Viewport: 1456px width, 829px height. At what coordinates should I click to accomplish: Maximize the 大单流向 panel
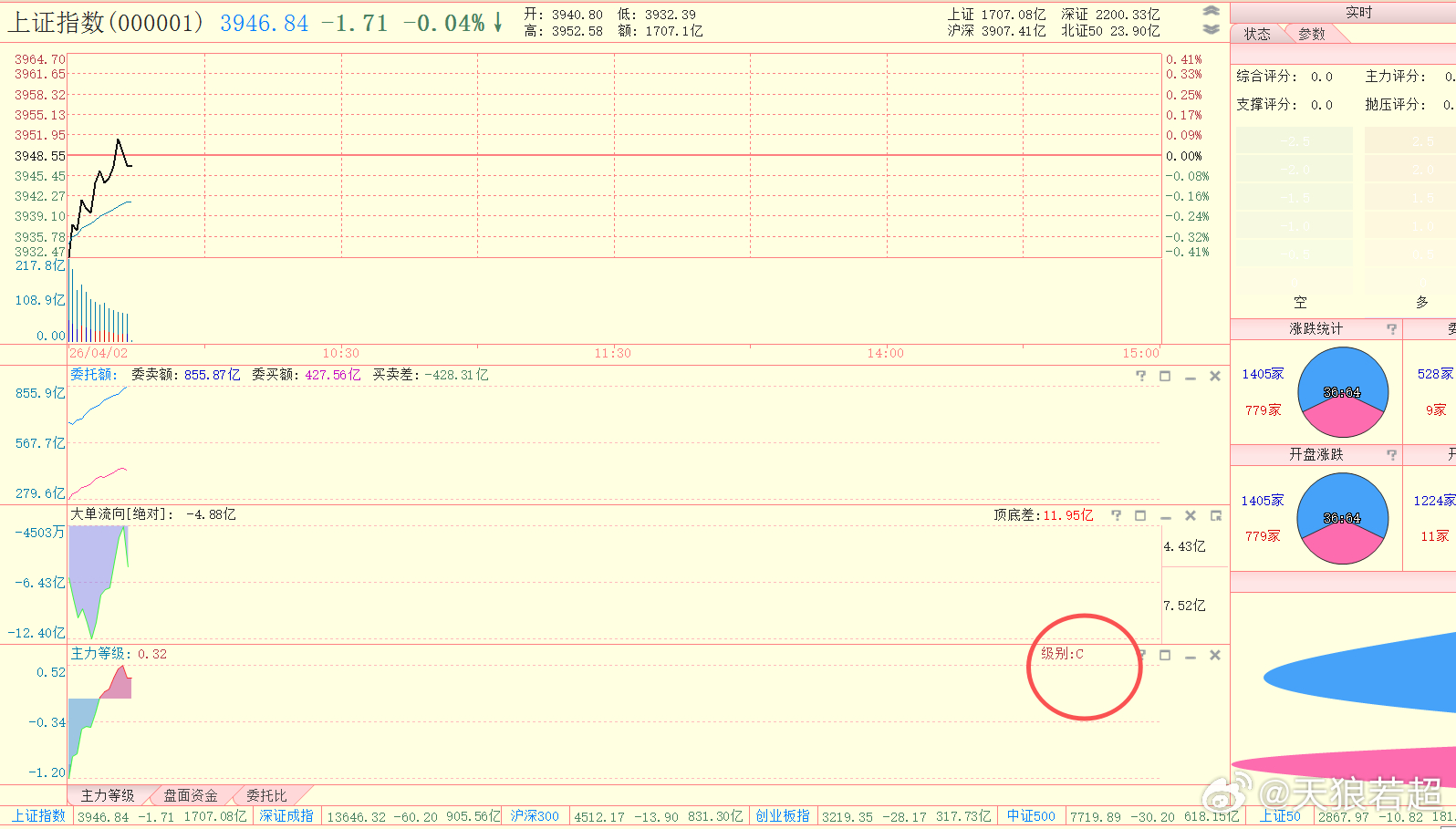pos(1140,515)
